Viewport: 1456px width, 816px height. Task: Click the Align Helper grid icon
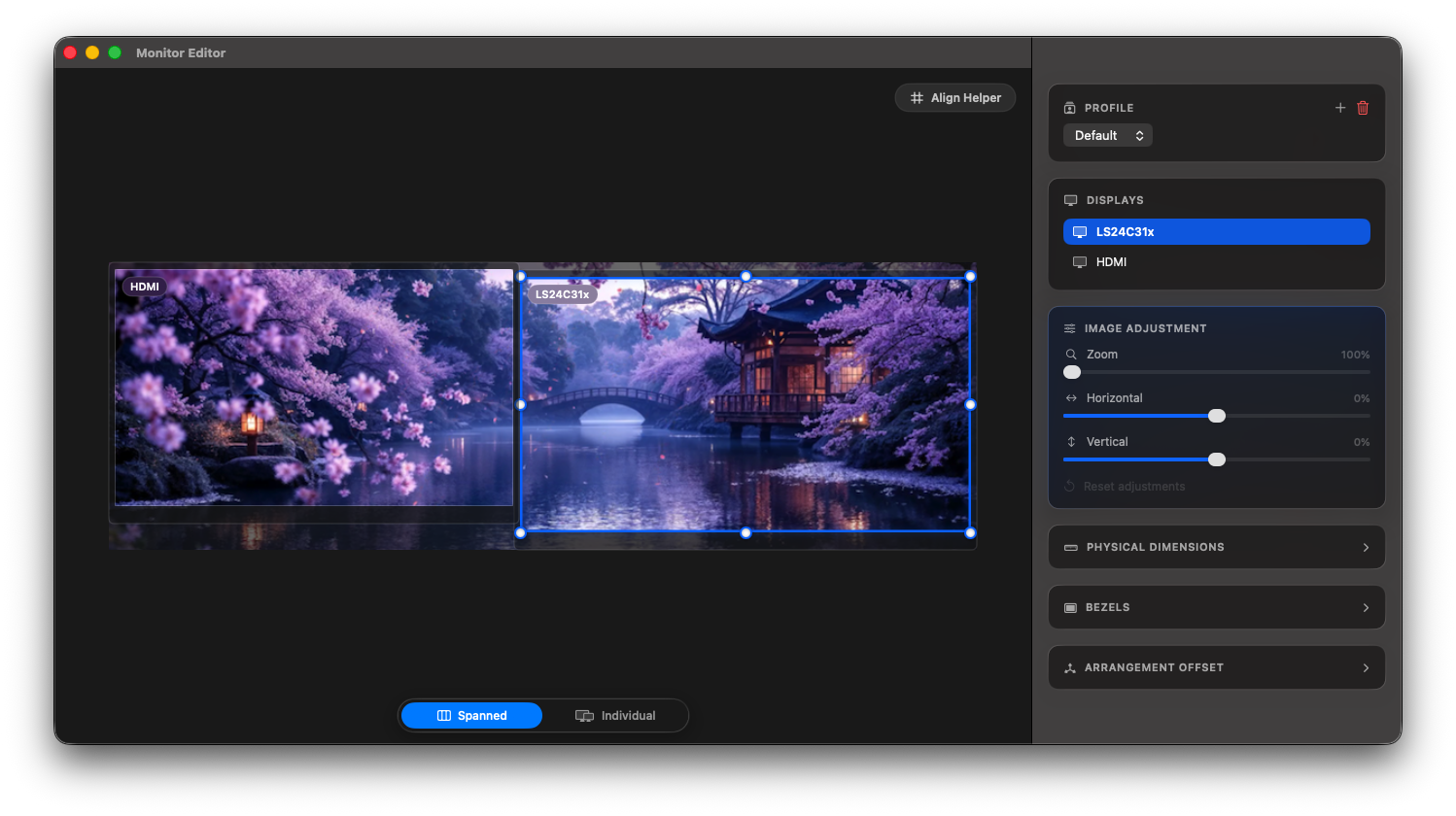pyautogui.click(x=917, y=98)
